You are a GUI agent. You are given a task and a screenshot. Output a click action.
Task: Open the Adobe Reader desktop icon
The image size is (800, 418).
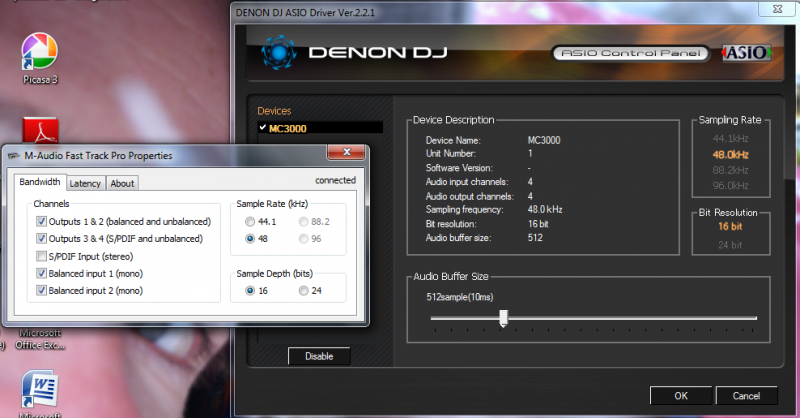tap(40, 131)
